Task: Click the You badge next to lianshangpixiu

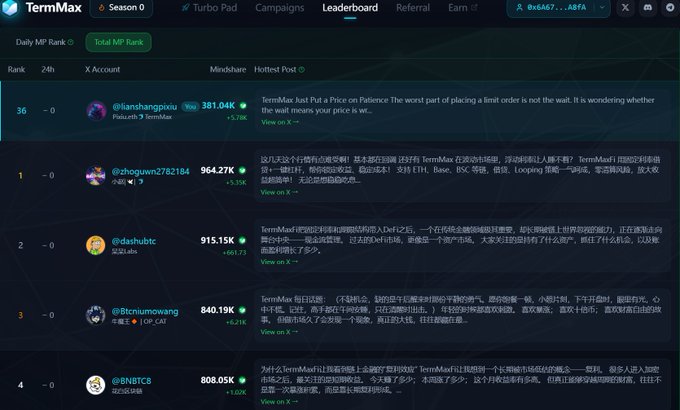Action: point(190,106)
